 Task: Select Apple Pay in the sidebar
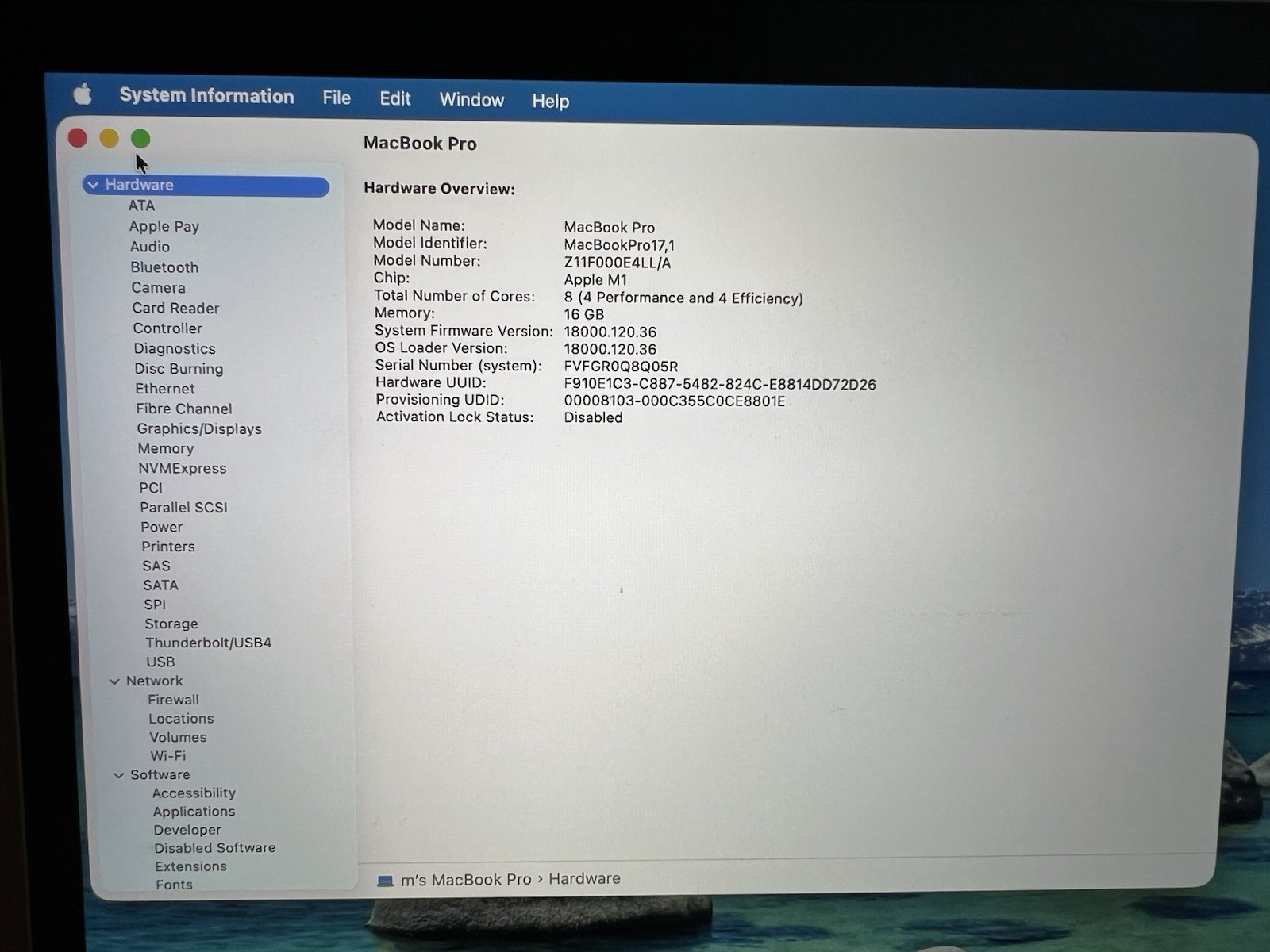tap(164, 226)
